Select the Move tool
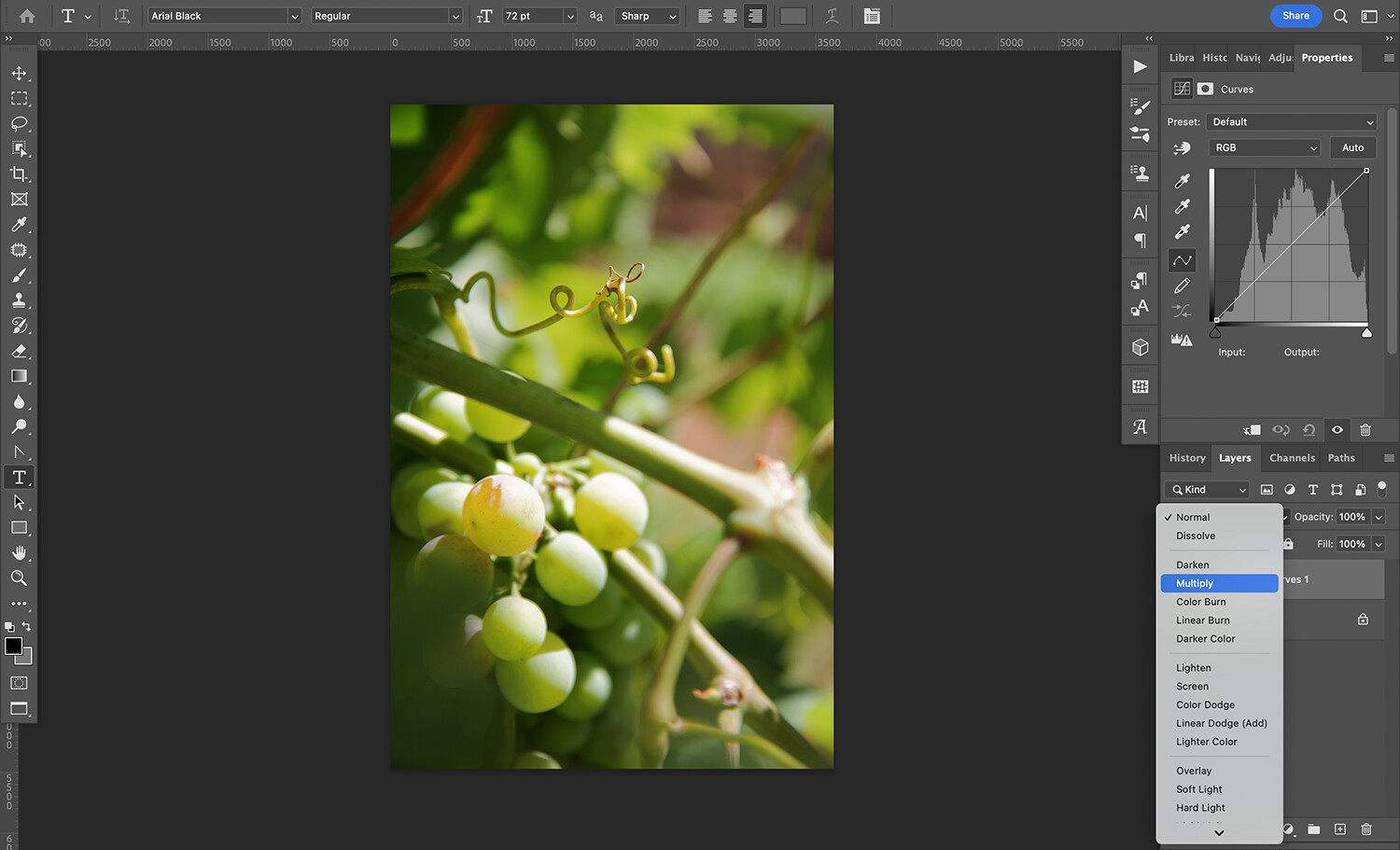The height and width of the screenshot is (850, 1400). pos(19,73)
